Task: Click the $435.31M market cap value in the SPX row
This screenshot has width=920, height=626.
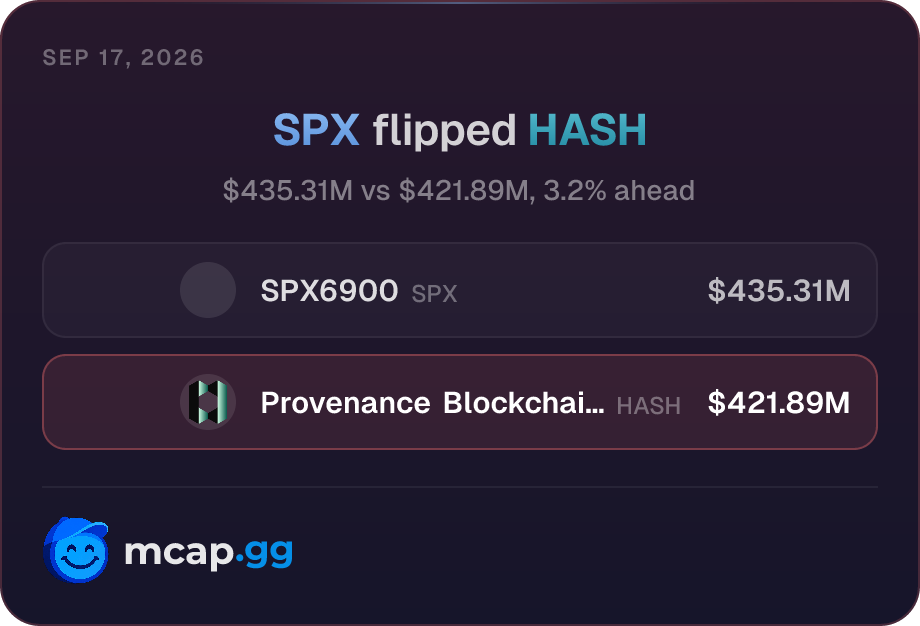Action: (x=779, y=290)
